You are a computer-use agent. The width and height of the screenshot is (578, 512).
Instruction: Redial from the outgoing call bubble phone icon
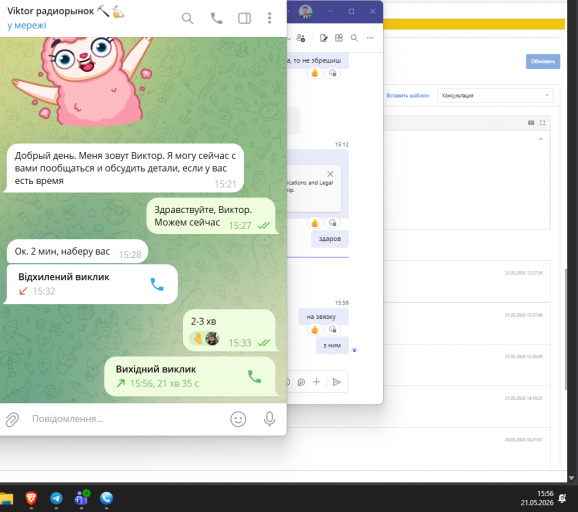(254, 376)
